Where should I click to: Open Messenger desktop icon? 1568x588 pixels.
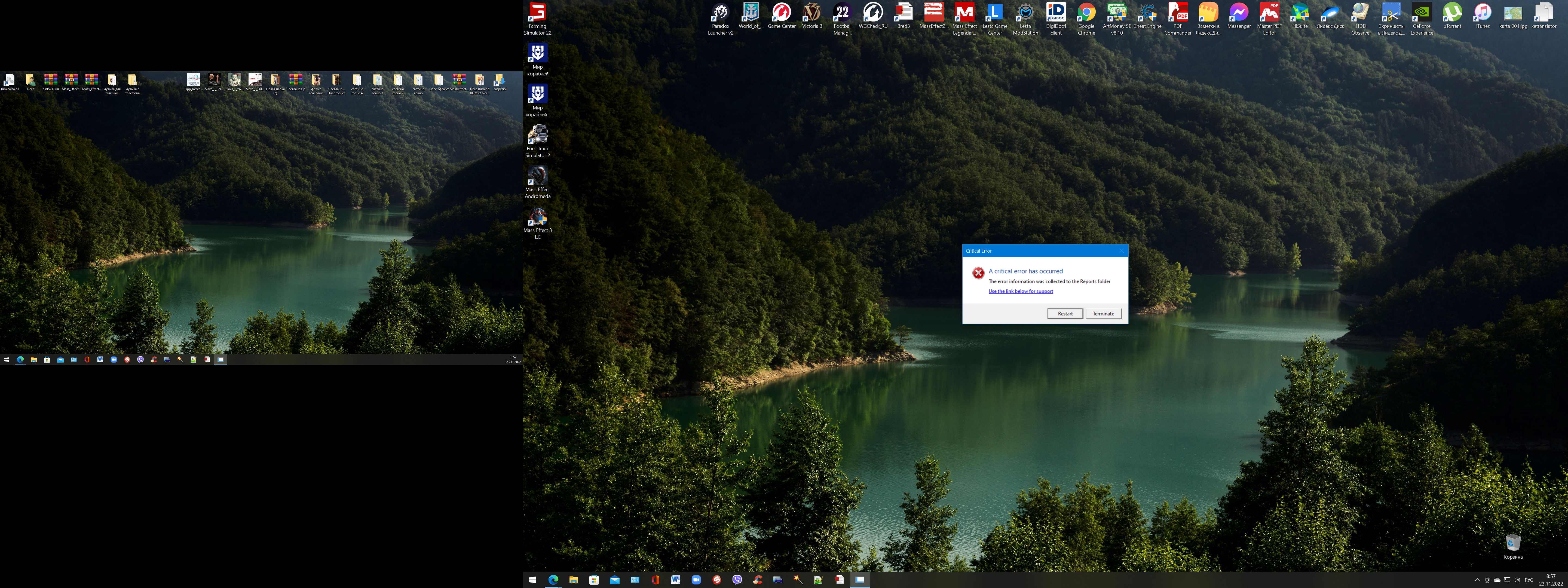coord(1239,16)
